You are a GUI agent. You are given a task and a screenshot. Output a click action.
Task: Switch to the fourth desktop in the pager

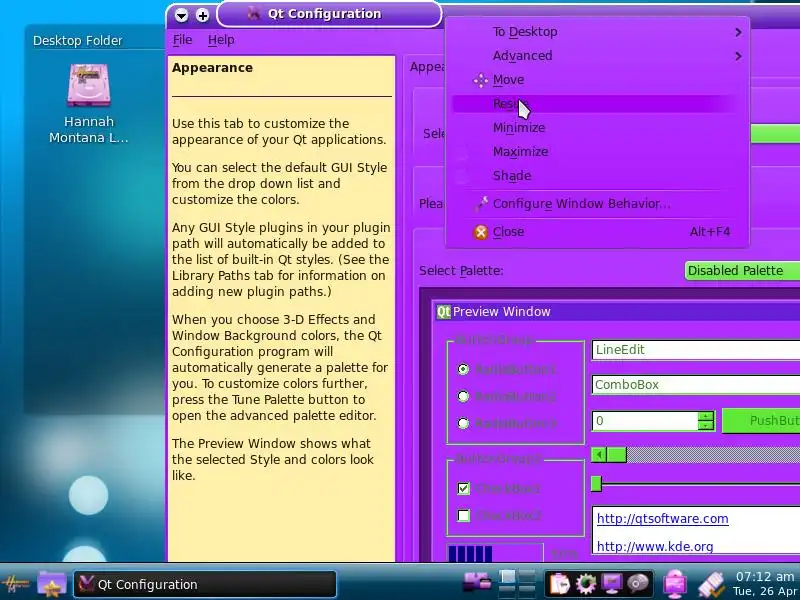(527, 591)
